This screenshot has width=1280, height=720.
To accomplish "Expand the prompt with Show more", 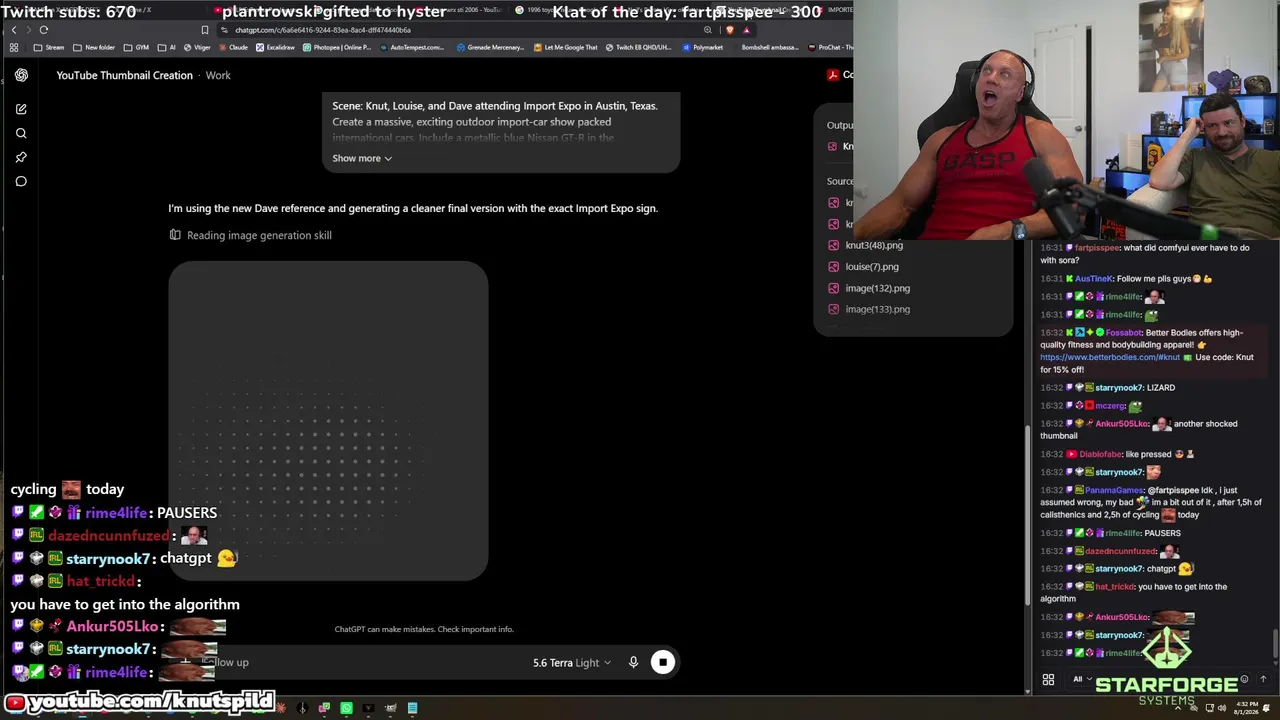I will click(x=362, y=158).
